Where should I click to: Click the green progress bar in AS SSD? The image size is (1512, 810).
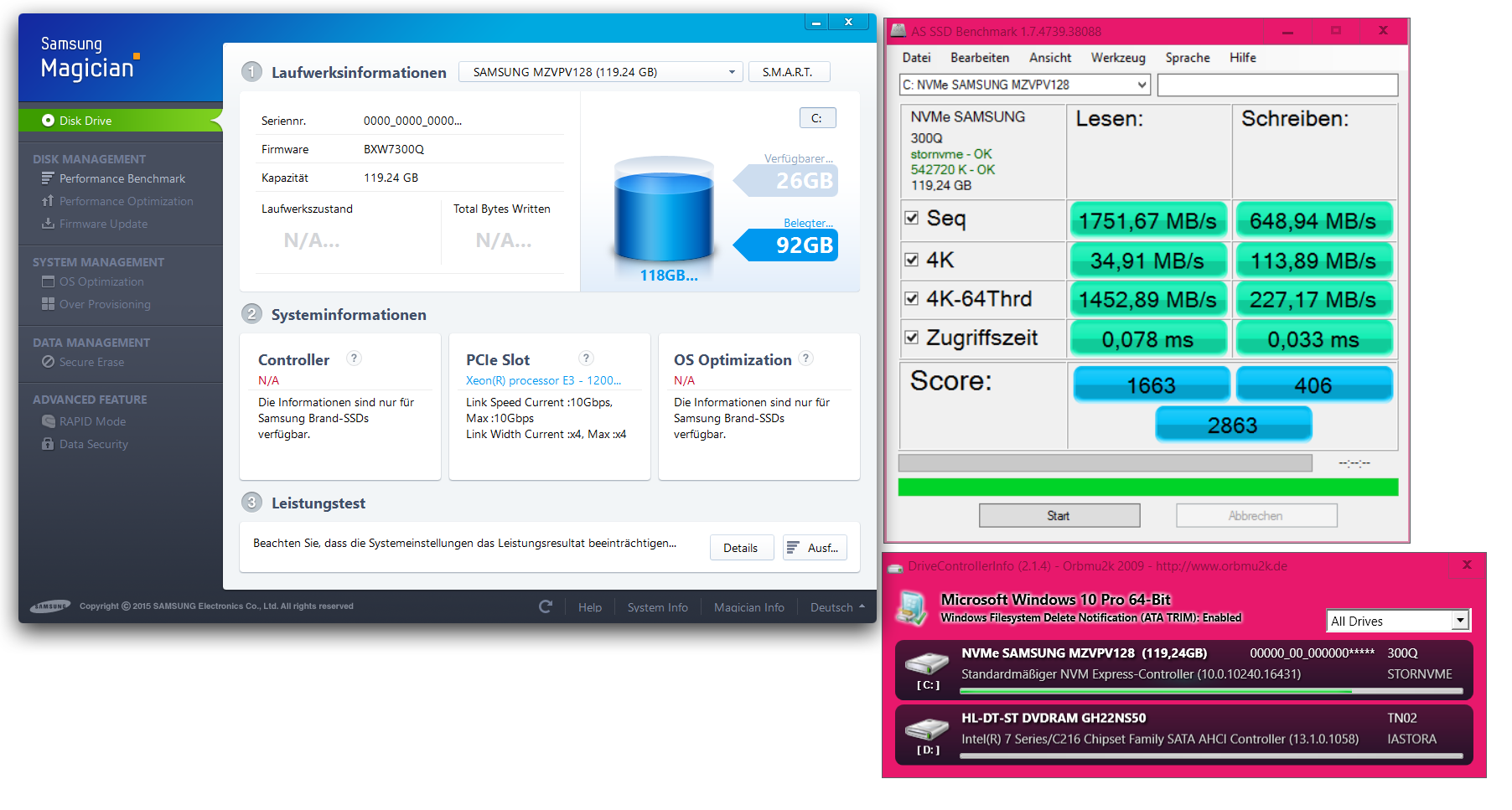pyautogui.click(x=1148, y=488)
